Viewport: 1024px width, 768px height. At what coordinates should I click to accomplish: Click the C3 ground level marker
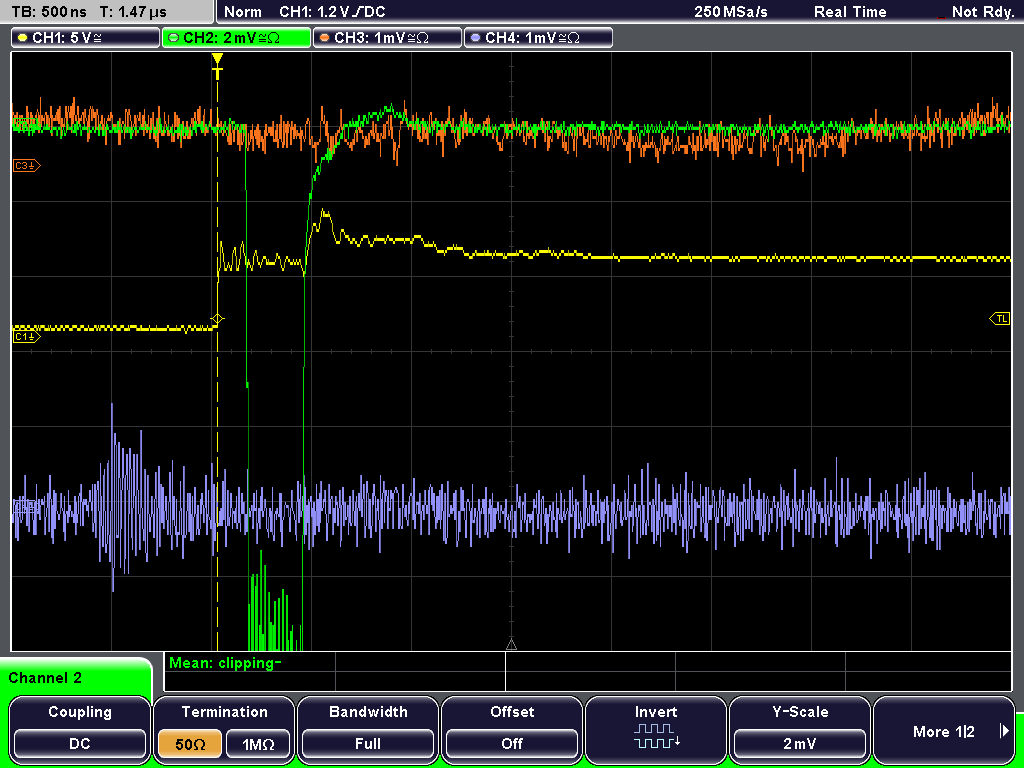point(27,166)
